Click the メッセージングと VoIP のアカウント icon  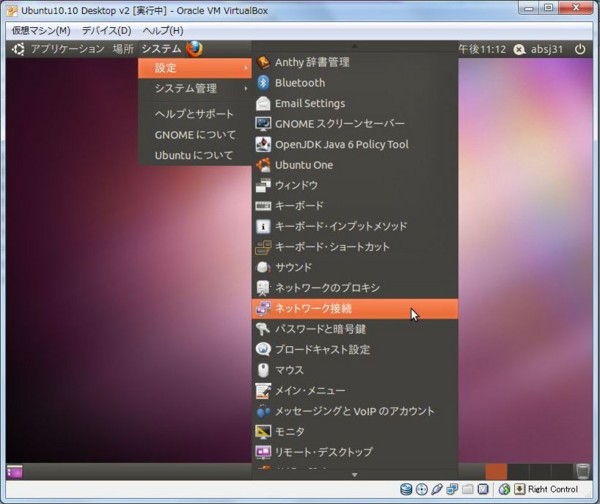[x=263, y=411]
